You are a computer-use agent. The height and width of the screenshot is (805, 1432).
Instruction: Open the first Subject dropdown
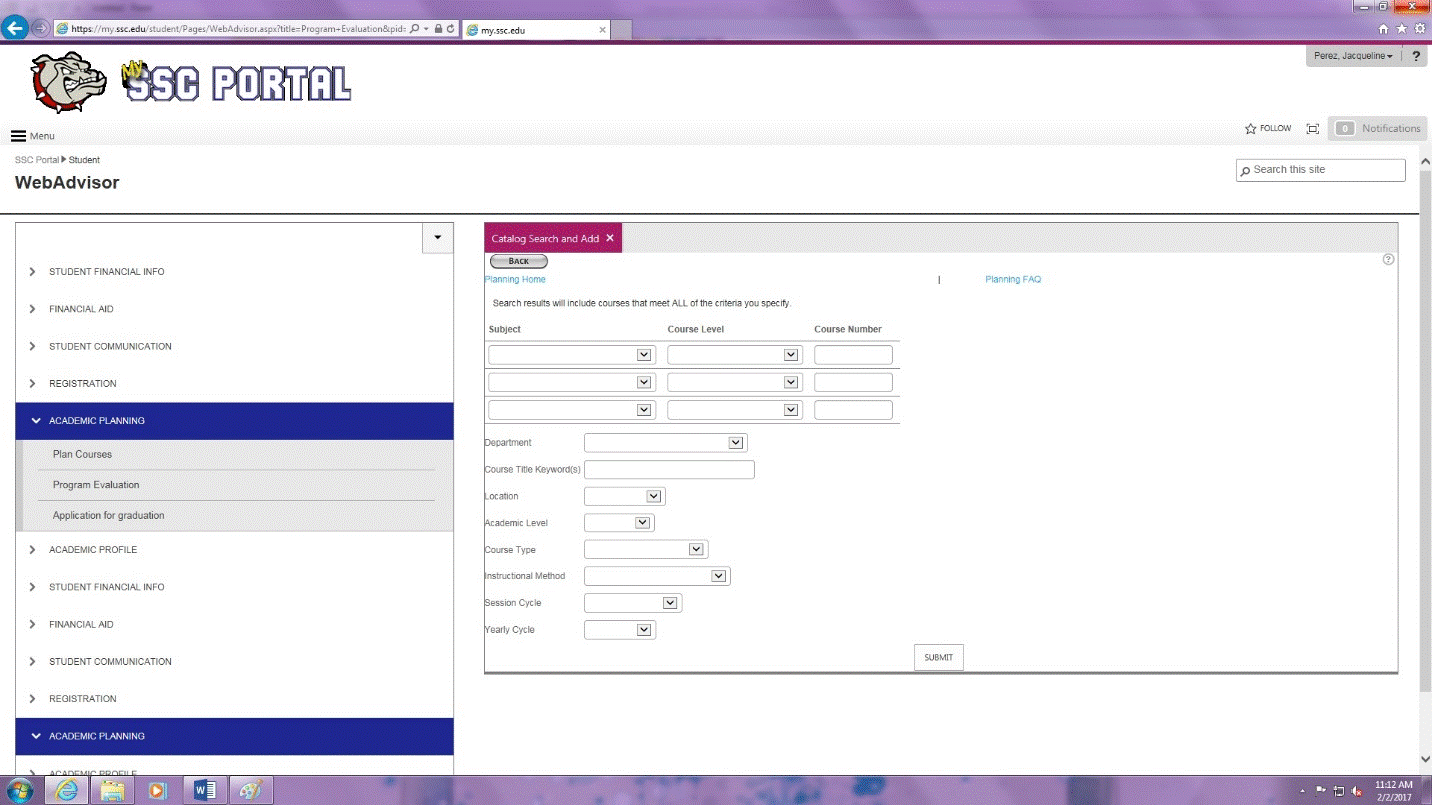571,355
